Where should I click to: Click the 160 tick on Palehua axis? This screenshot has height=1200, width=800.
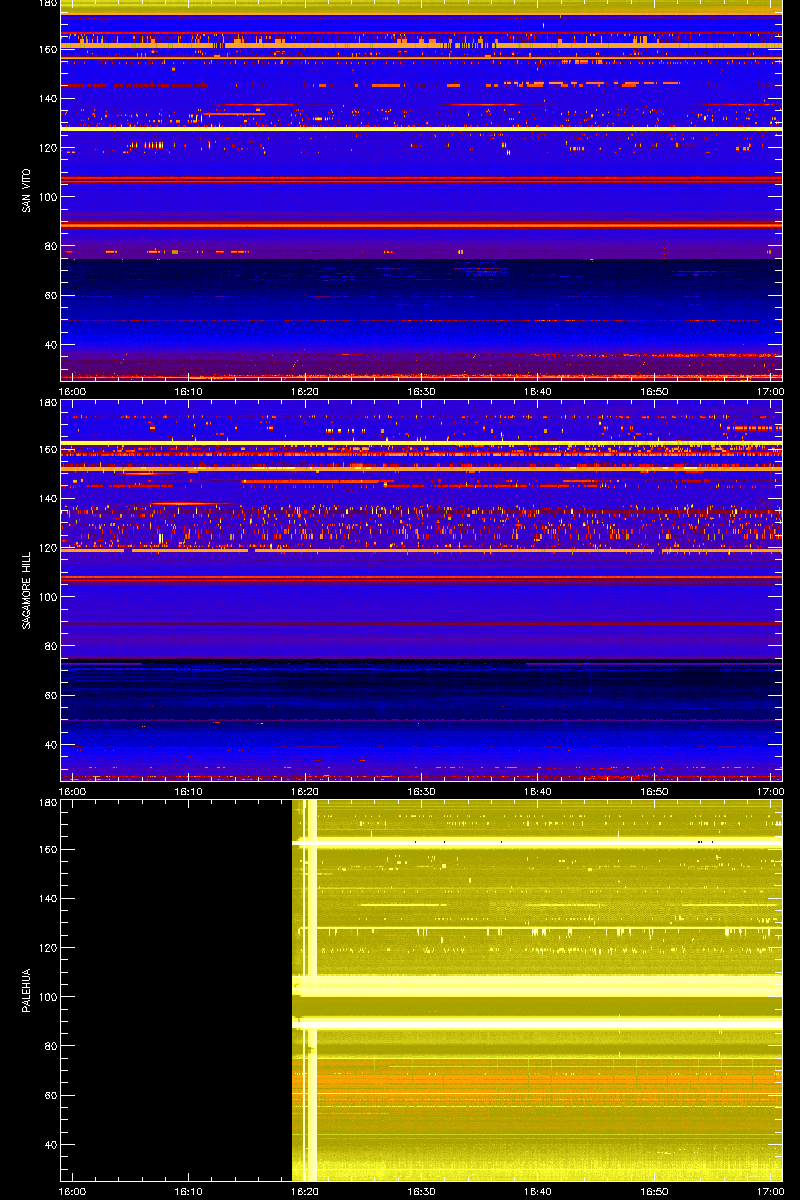coord(47,850)
